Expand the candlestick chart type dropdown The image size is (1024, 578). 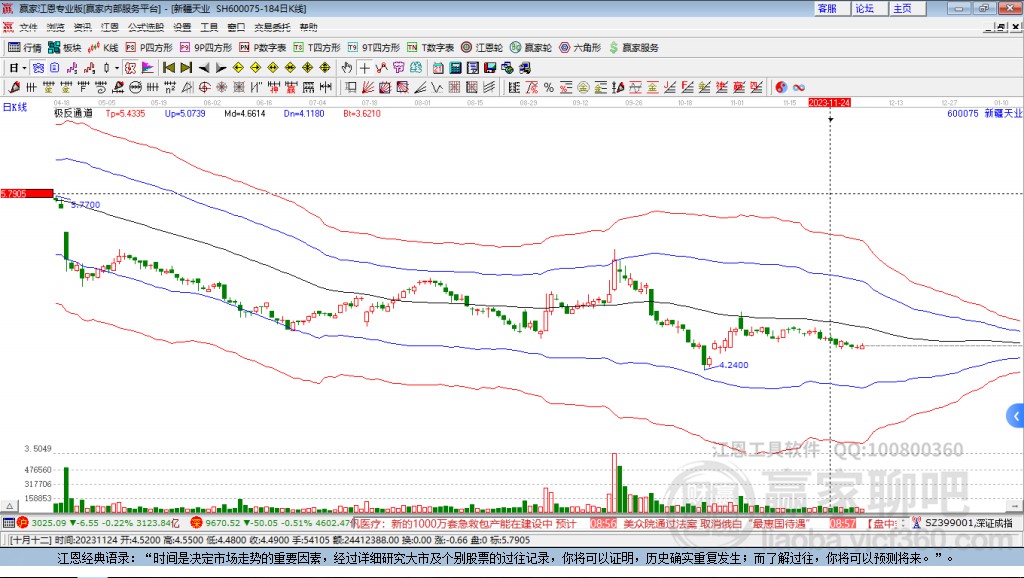[x=117, y=68]
